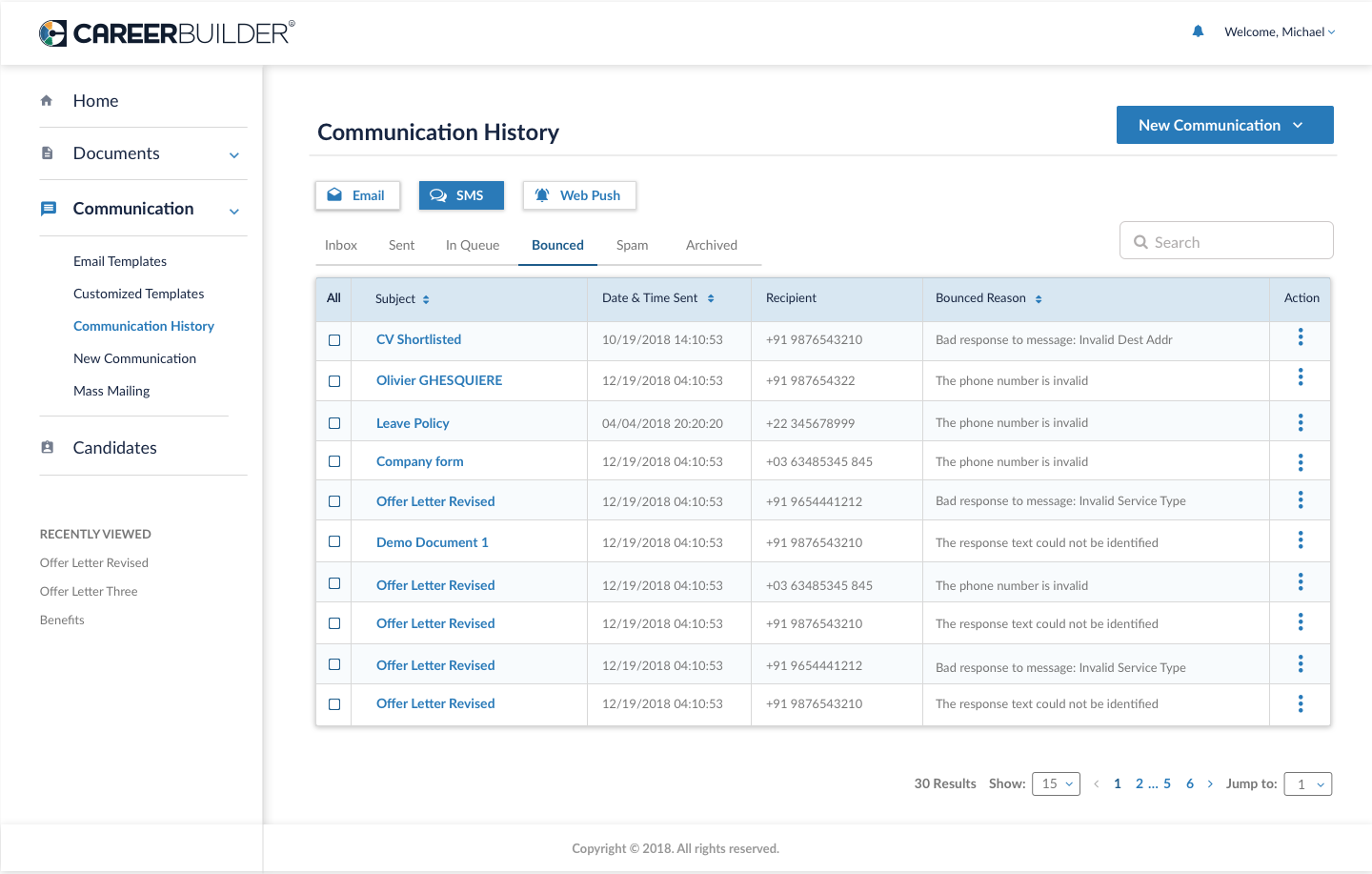Select the Company form row checkbox

(x=334, y=461)
